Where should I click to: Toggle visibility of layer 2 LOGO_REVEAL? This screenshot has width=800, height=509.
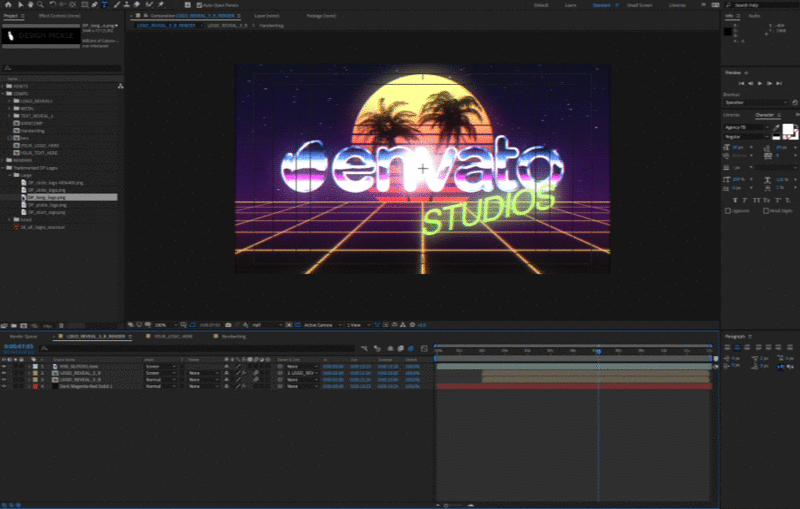coord(4,373)
